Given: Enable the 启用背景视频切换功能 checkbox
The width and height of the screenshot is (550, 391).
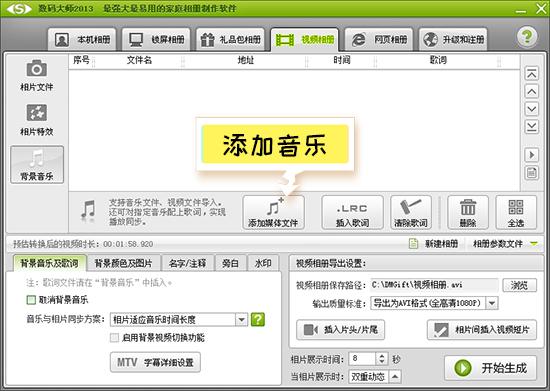Looking at the screenshot, I should click(x=114, y=338).
